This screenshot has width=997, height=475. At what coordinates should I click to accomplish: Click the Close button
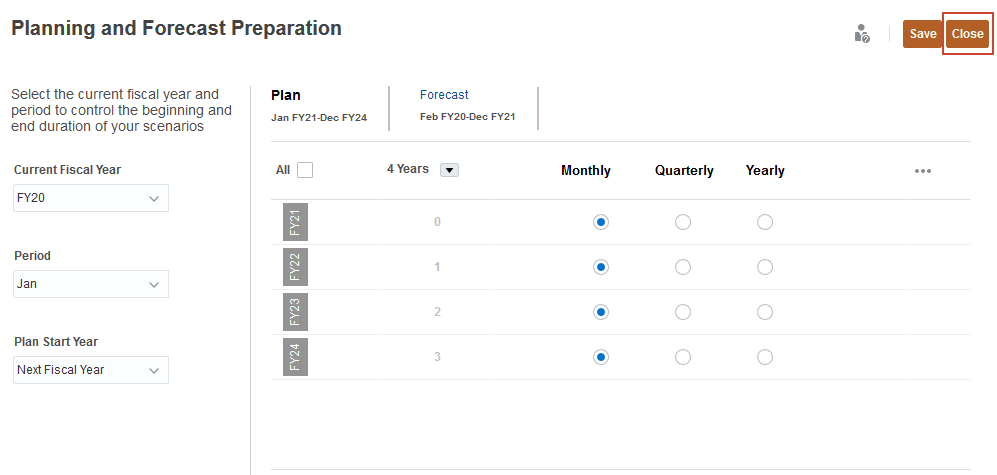point(967,34)
